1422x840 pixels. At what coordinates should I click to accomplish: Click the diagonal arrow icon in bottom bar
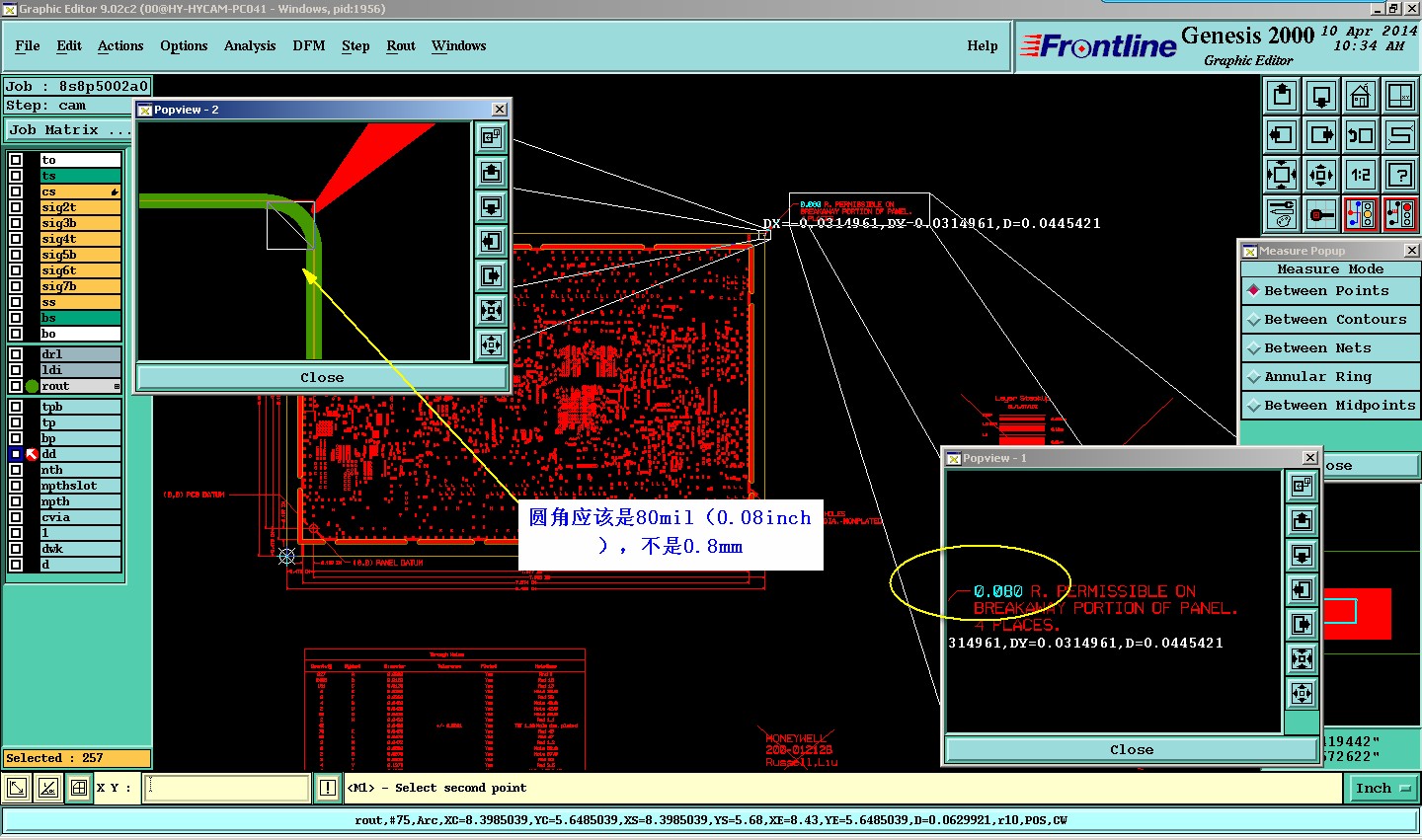(17, 788)
